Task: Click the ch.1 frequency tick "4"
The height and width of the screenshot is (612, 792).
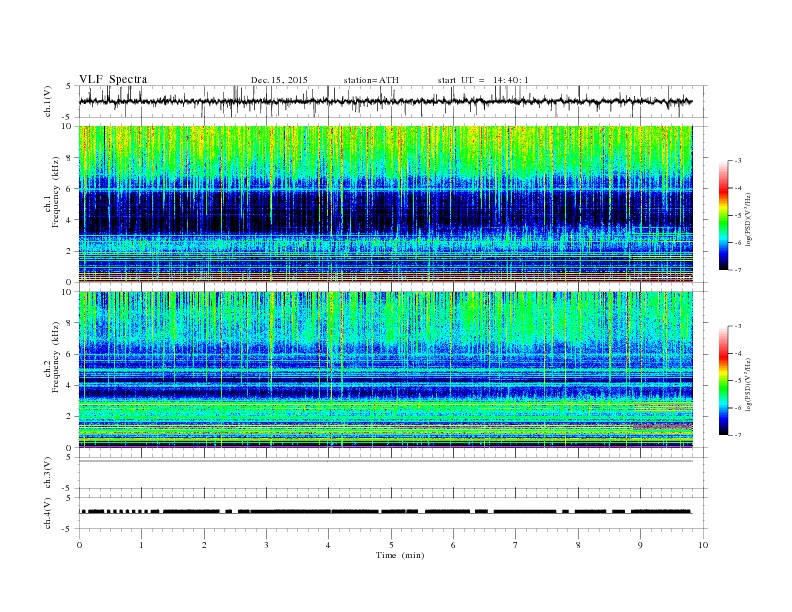Action: pyautogui.click(x=70, y=220)
